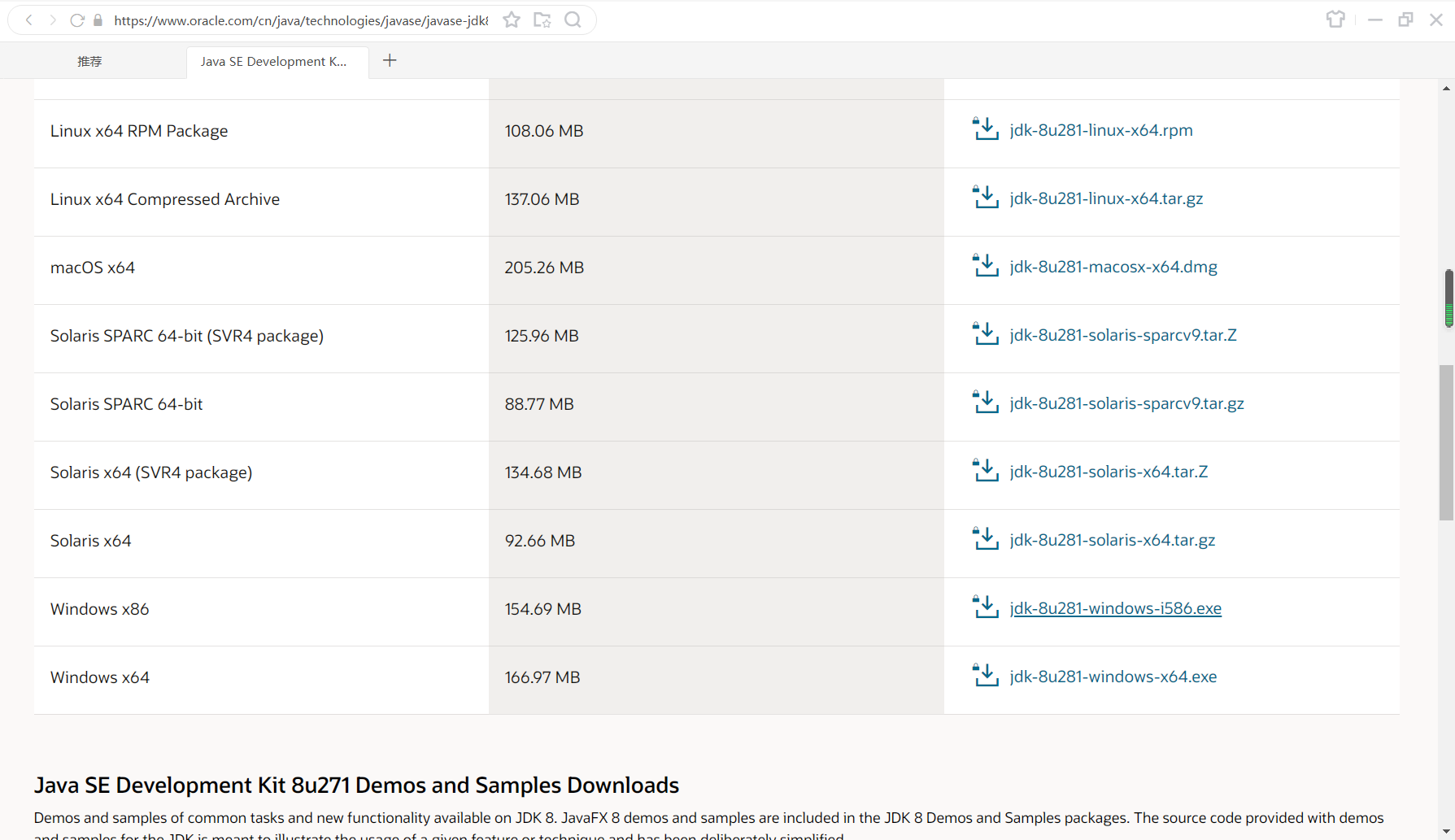Bookmark the page with the star icon
1455x840 pixels.
click(512, 20)
